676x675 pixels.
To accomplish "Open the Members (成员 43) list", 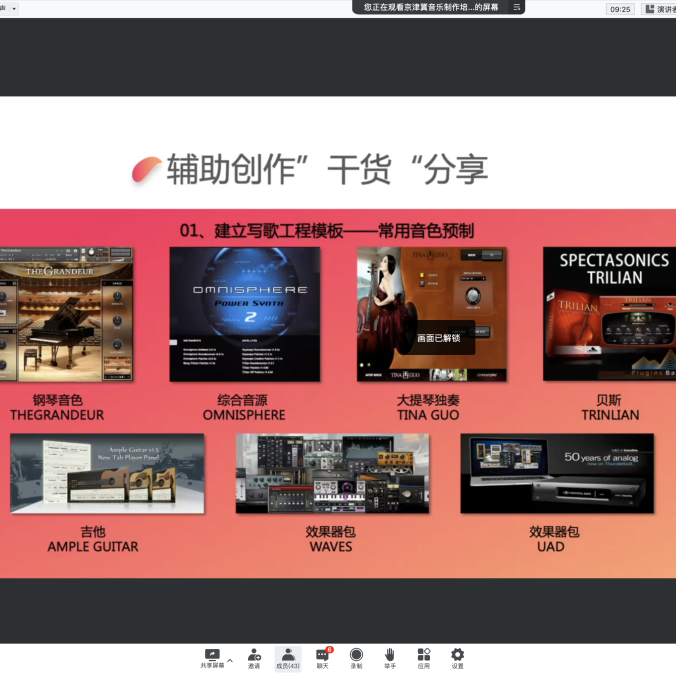I will (288, 658).
